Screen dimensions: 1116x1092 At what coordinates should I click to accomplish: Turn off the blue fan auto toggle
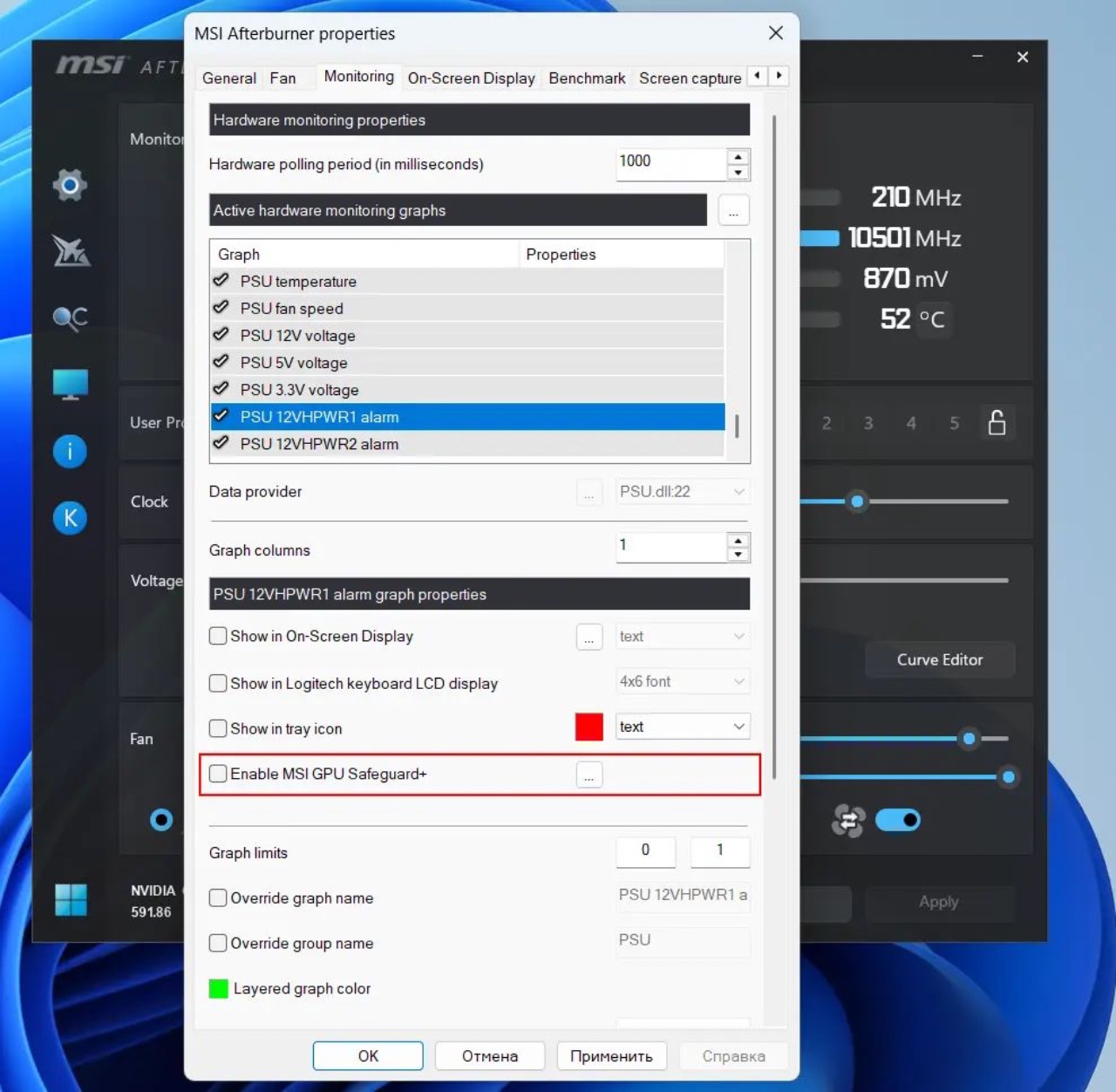[x=898, y=820]
